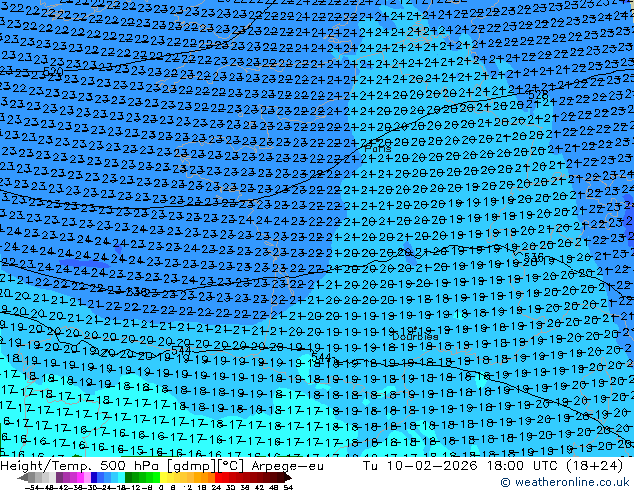Click the '-12' legend tick value
The height and width of the screenshot is (490, 634).
coord(135,488)
